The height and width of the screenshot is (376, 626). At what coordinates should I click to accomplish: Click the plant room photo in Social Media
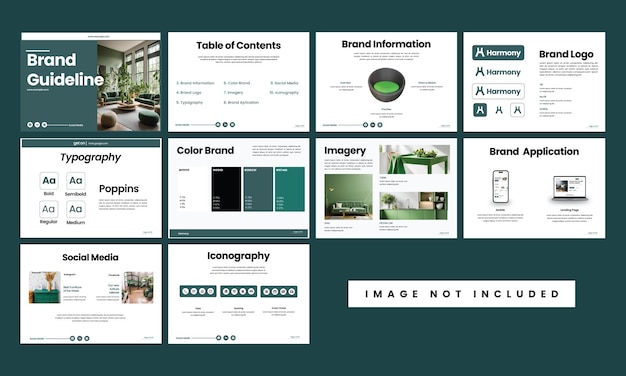[137, 287]
